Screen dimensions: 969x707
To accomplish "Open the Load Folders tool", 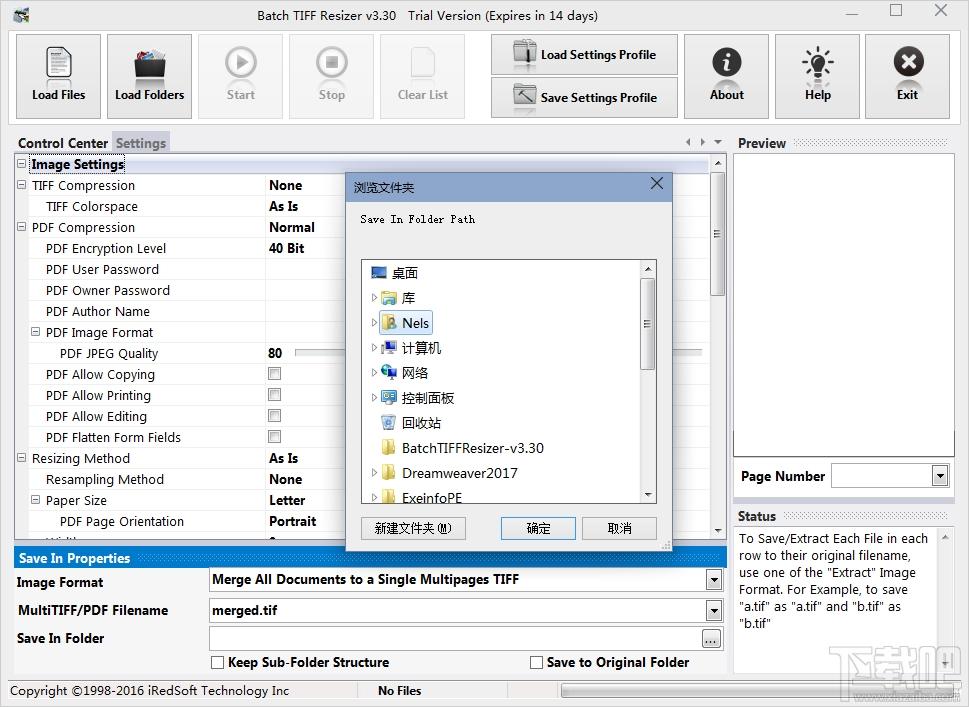I will [x=149, y=76].
